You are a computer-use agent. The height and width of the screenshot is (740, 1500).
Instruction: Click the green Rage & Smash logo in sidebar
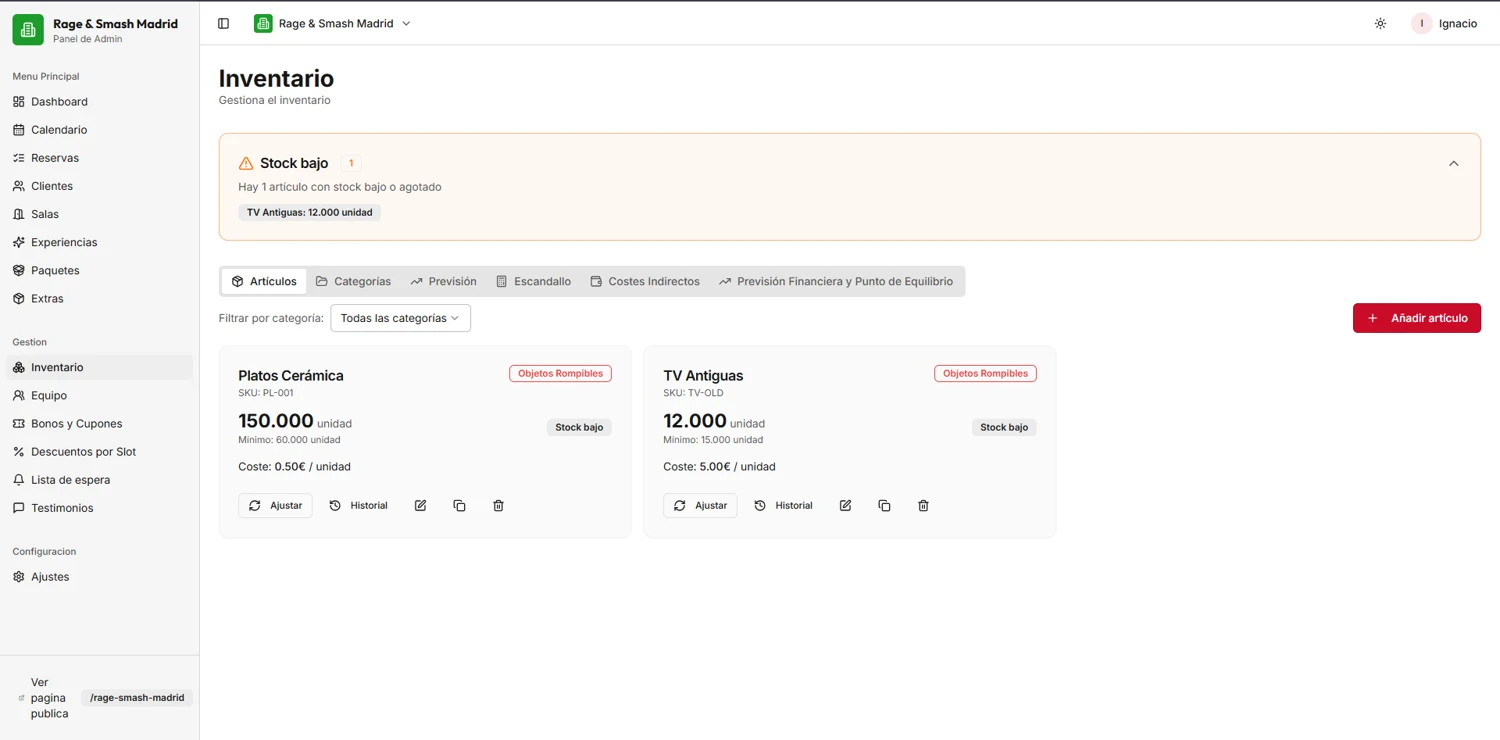[28, 30]
